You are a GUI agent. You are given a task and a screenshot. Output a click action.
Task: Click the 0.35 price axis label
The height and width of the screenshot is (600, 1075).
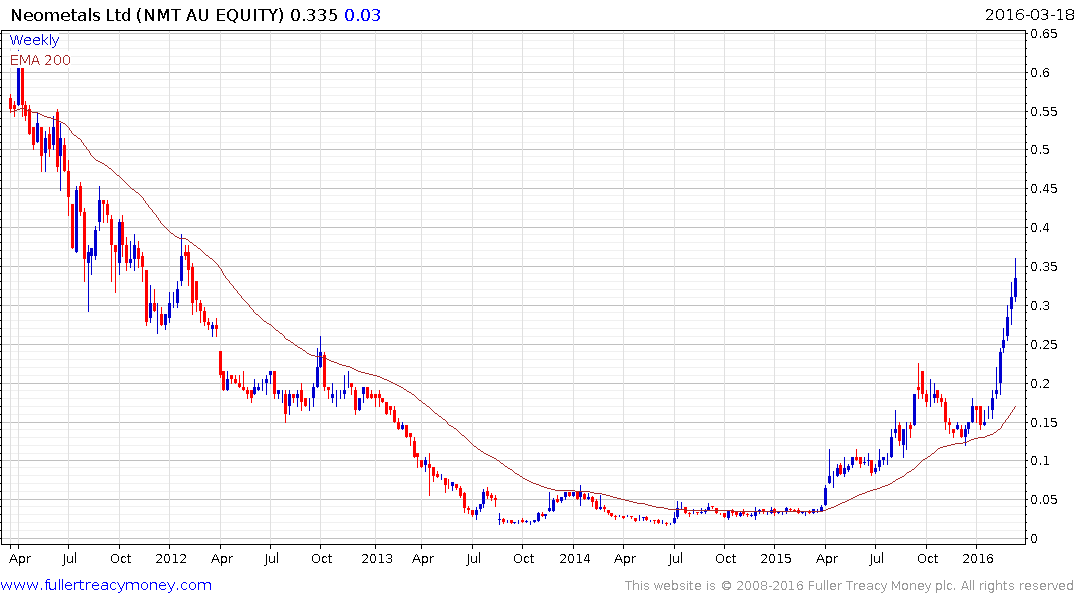click(1043, 266)
